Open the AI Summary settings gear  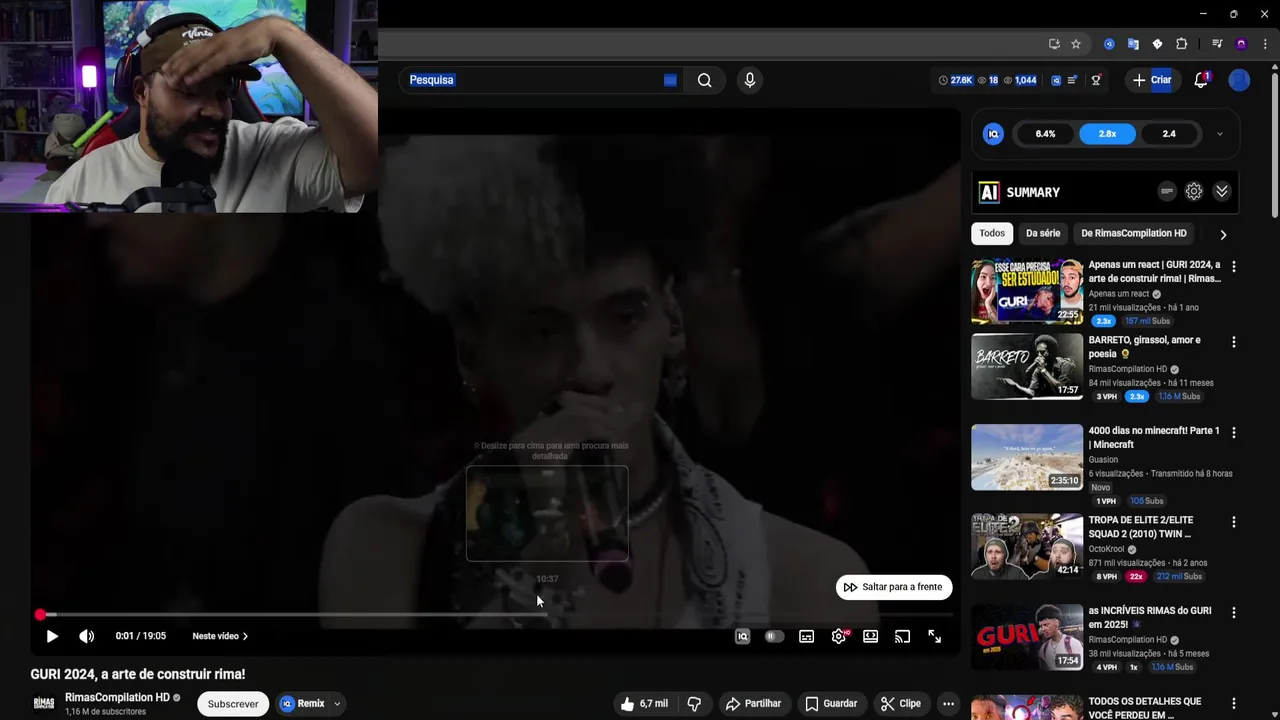(1194, 192)
